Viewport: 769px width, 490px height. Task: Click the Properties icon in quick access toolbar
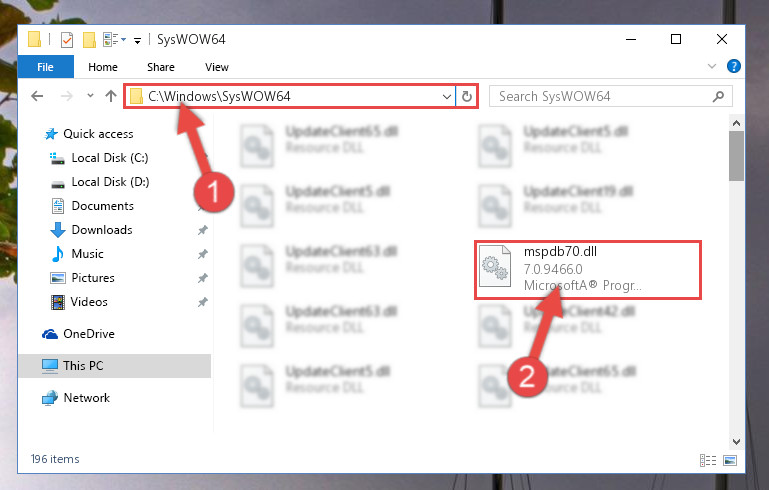(67, 40)
